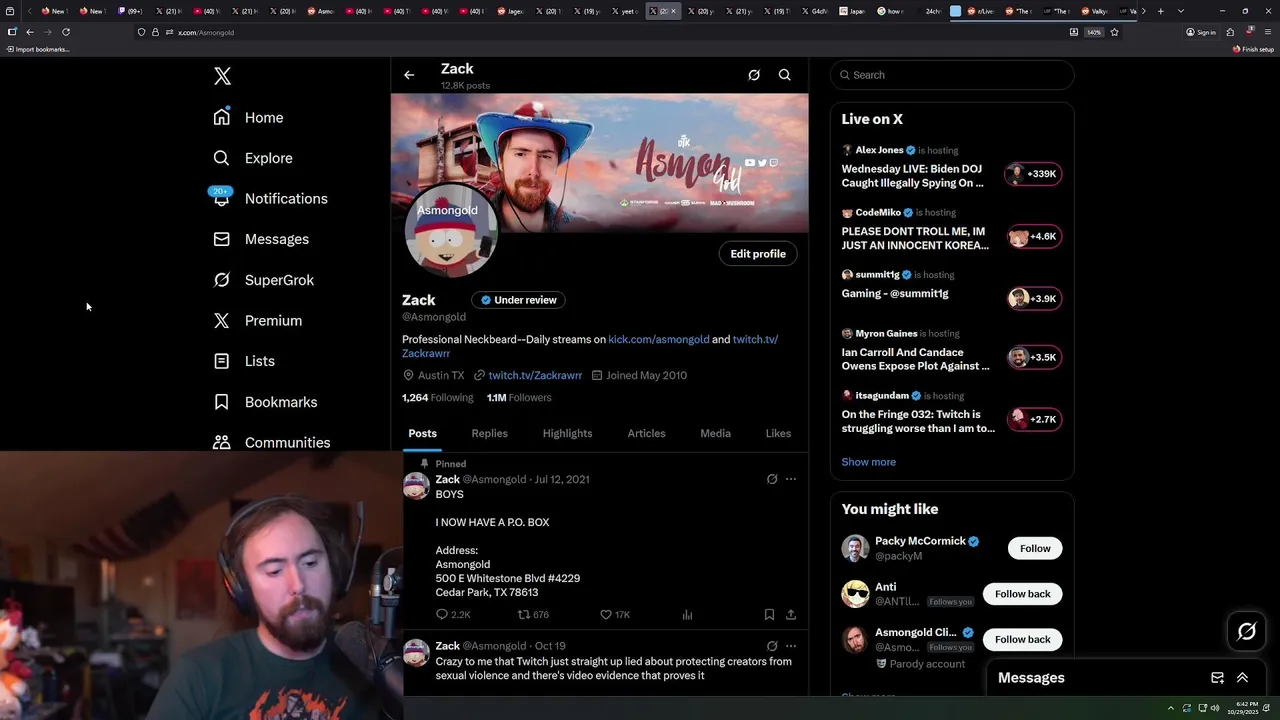The width and height of the screenshot is (1280, 720).
Task: Select the Posts tab
Action: (x=422, y=433)
